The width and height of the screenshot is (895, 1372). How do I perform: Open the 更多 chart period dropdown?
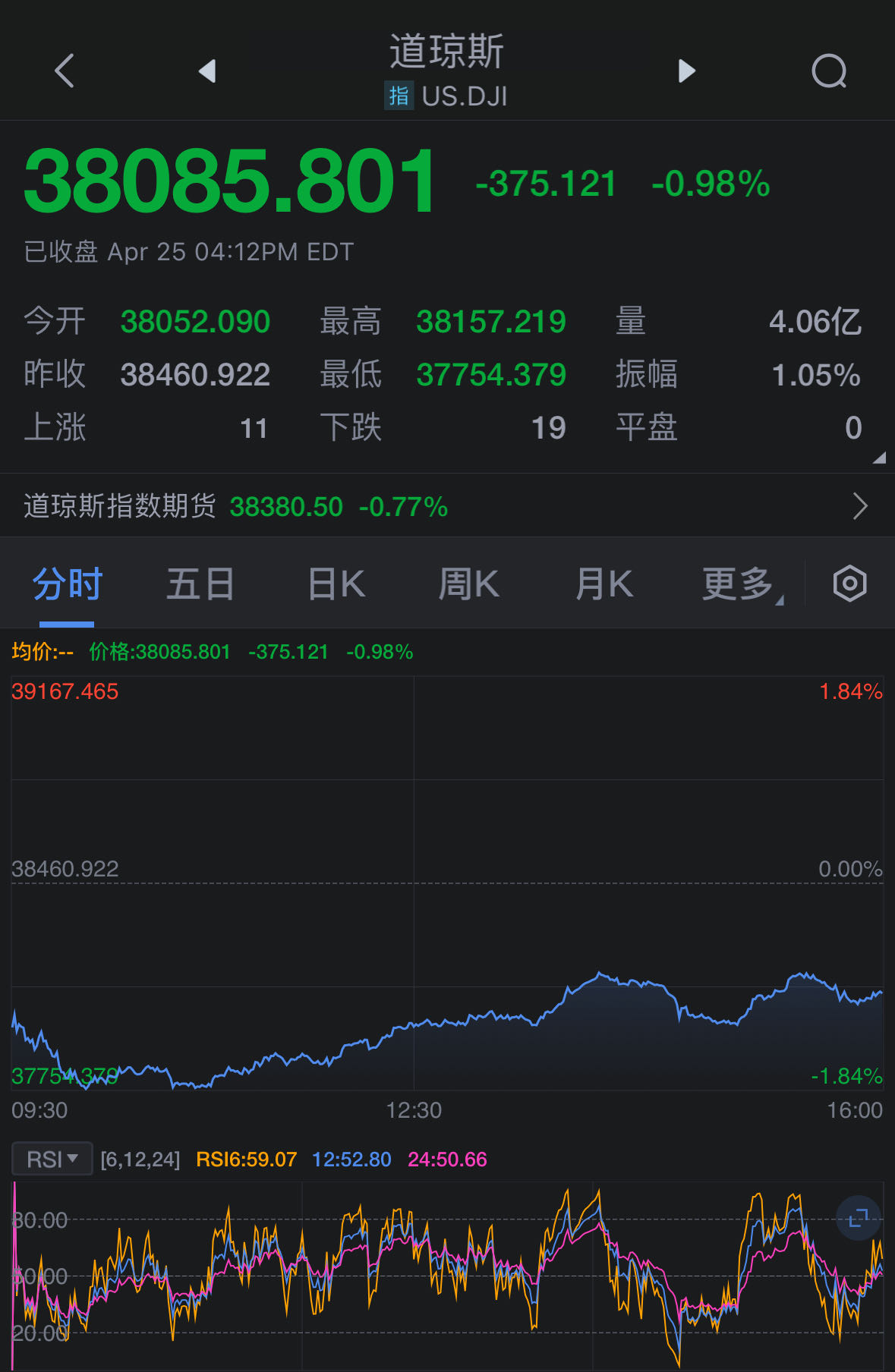click(741, 584)
